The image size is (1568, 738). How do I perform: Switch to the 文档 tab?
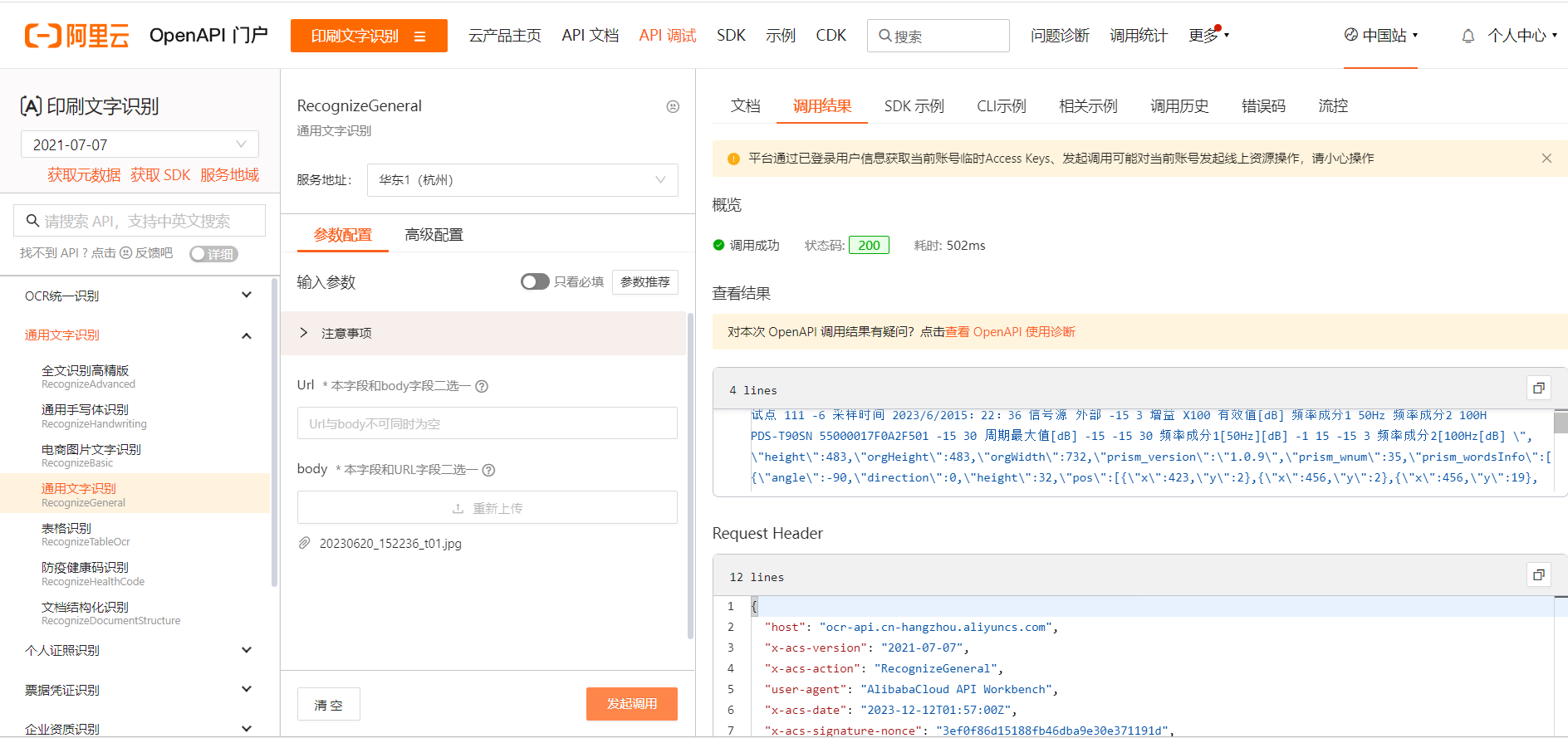point(745,106)
